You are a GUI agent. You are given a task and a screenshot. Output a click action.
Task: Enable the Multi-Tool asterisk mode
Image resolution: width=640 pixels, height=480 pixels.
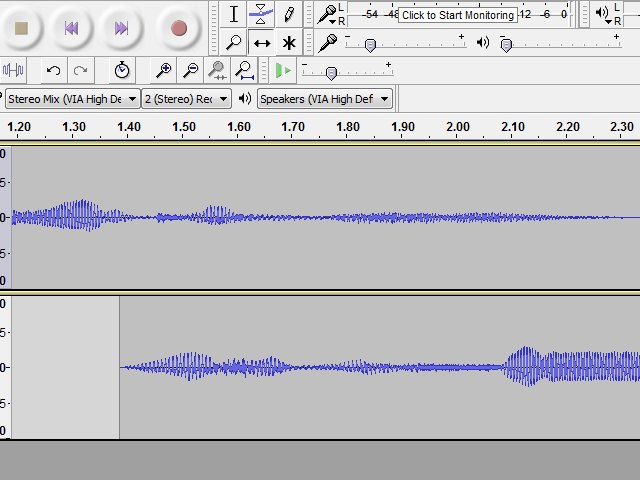(289, 42)
